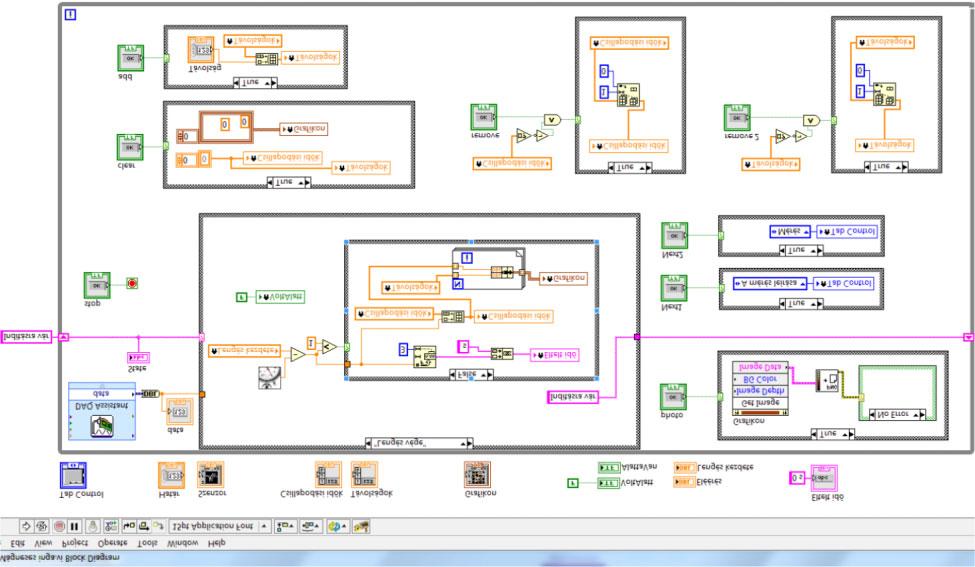Image resolution: width=975 pixels, height=567 pixels.
Task: Select the Lenges kezdete terminal outside loop
Action: (x=685, y=467)
